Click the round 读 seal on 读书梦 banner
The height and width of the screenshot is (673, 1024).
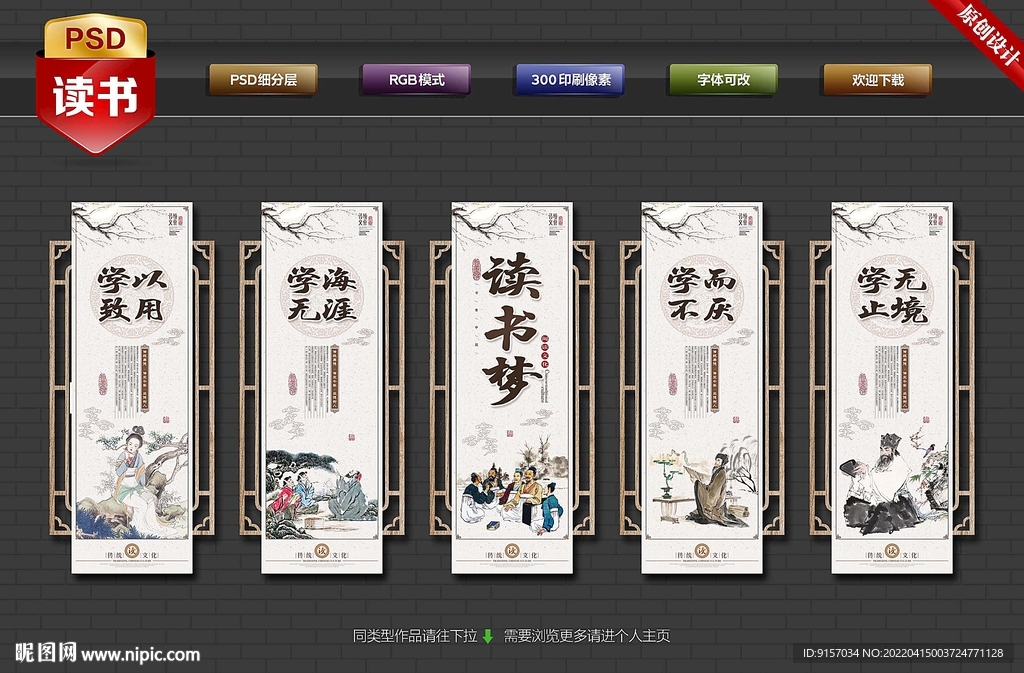click(512, 552)
